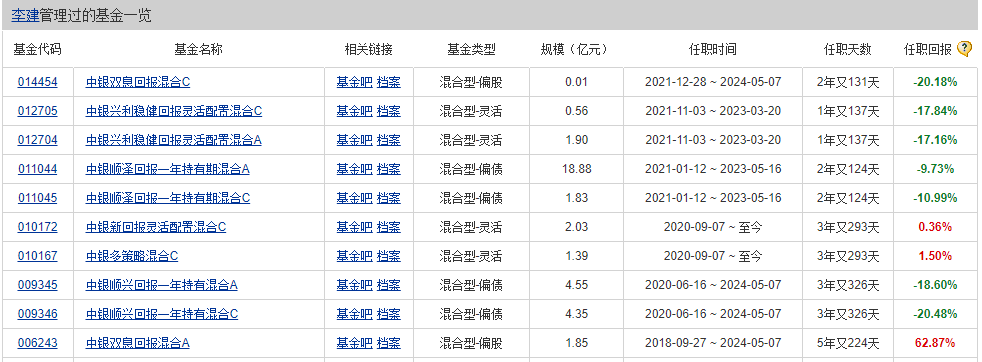982x362 pixels.
Task: Open 档案 for fund 009345
Action: click(388, 285)
